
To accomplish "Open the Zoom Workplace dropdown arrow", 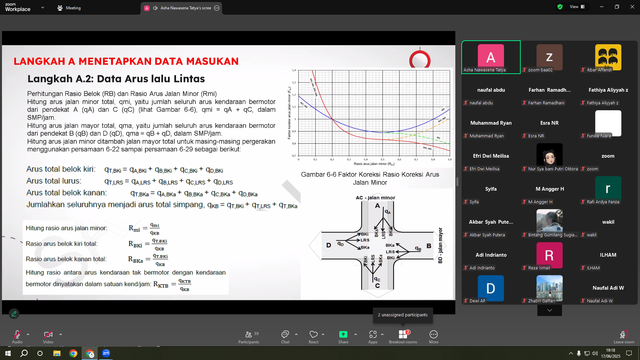I will 42,8.
